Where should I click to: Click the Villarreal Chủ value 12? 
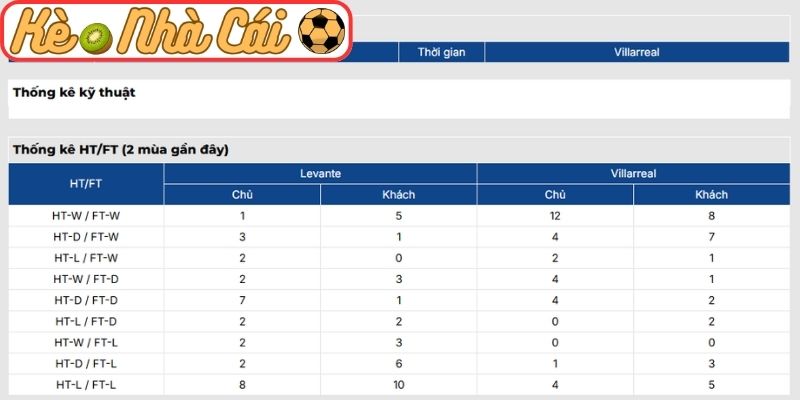point(555,215)
